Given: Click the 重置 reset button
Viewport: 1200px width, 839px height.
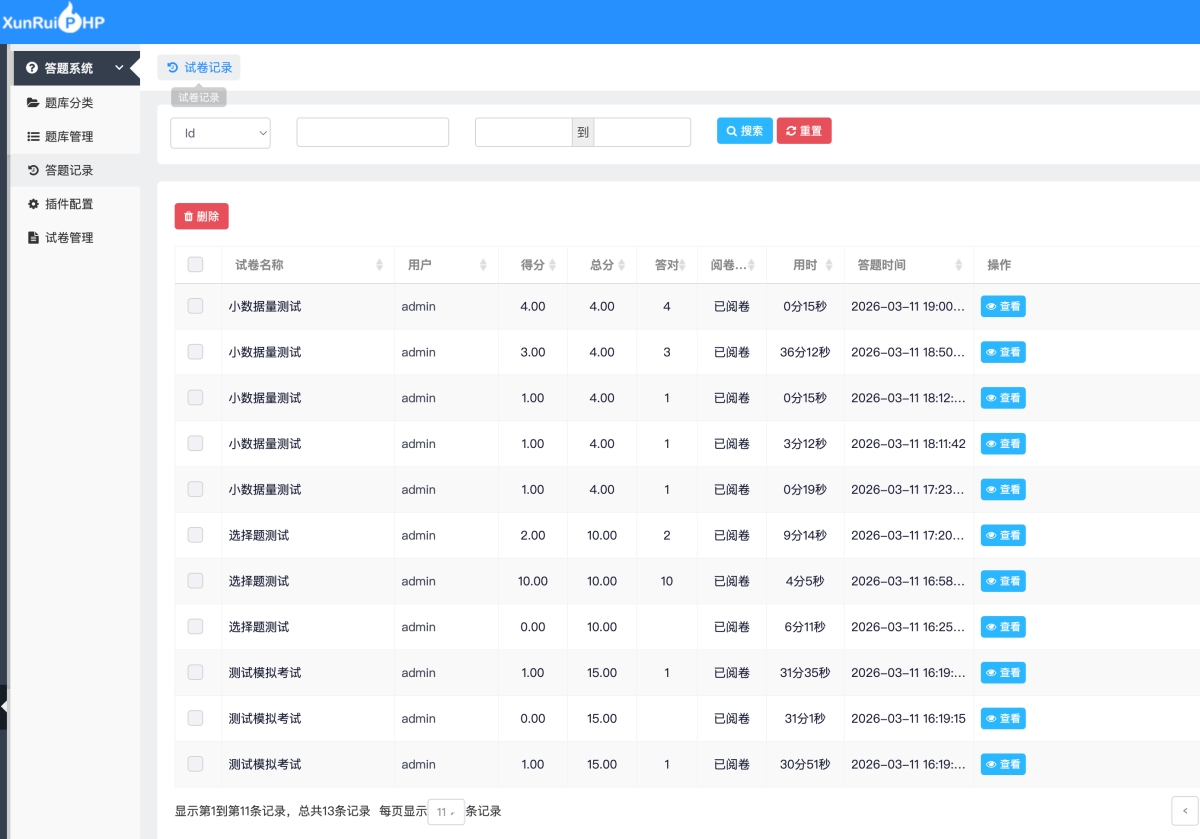Looking at the screenshot, I should tap(803, 131).
